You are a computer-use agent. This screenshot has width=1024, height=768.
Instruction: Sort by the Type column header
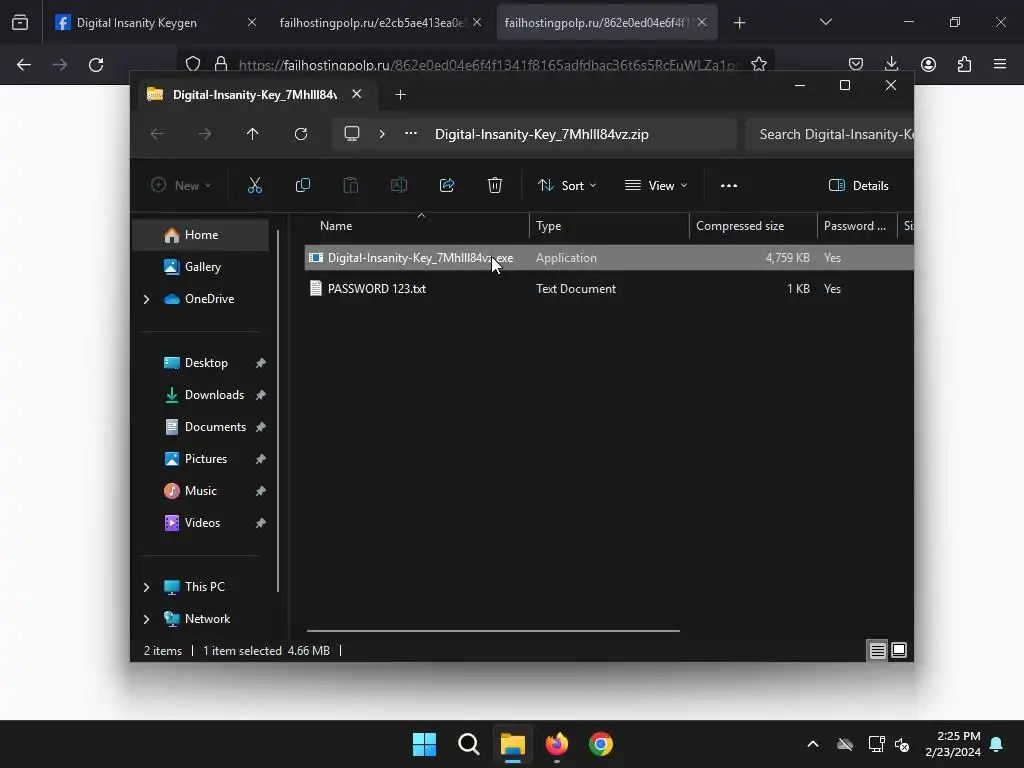click(609, 226)
